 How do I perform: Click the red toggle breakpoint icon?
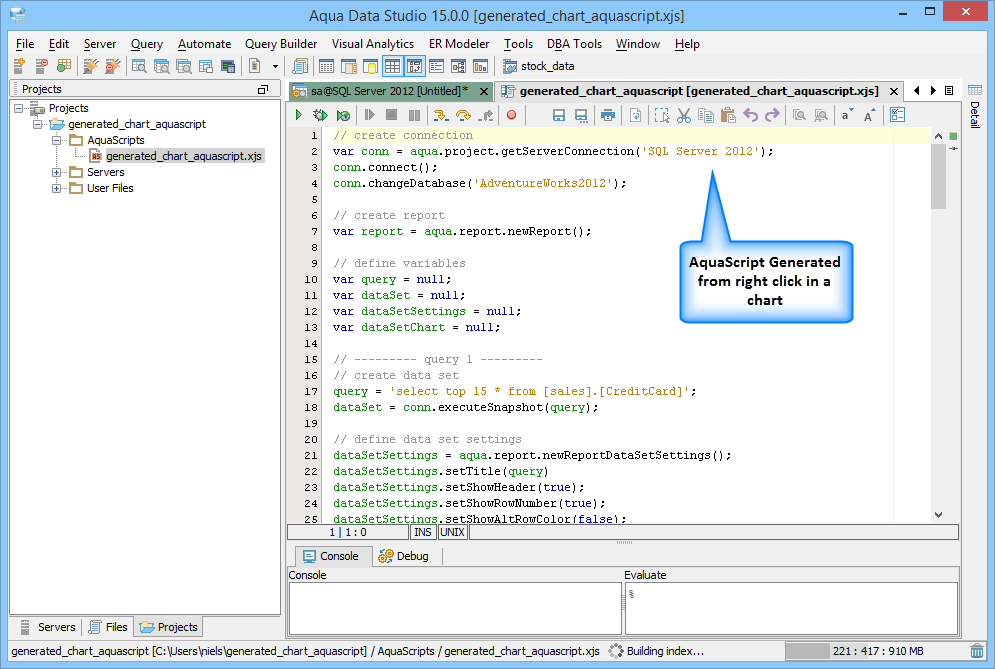(x=511, y=116)
